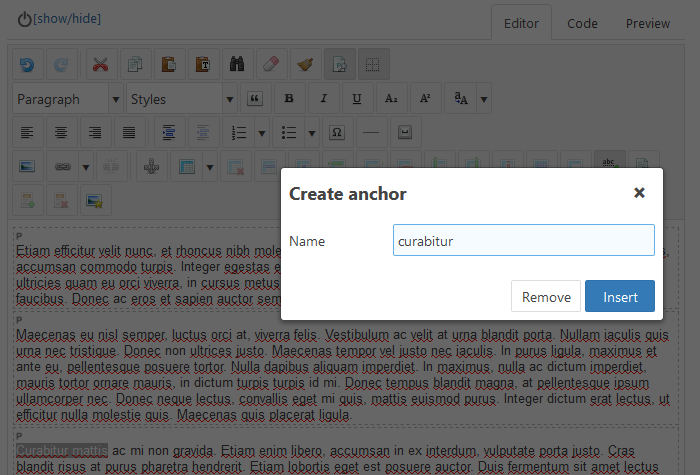This screenshot has width=700, height=475.
Task: Insert a blockquote
Action: [x=255, y=99]
